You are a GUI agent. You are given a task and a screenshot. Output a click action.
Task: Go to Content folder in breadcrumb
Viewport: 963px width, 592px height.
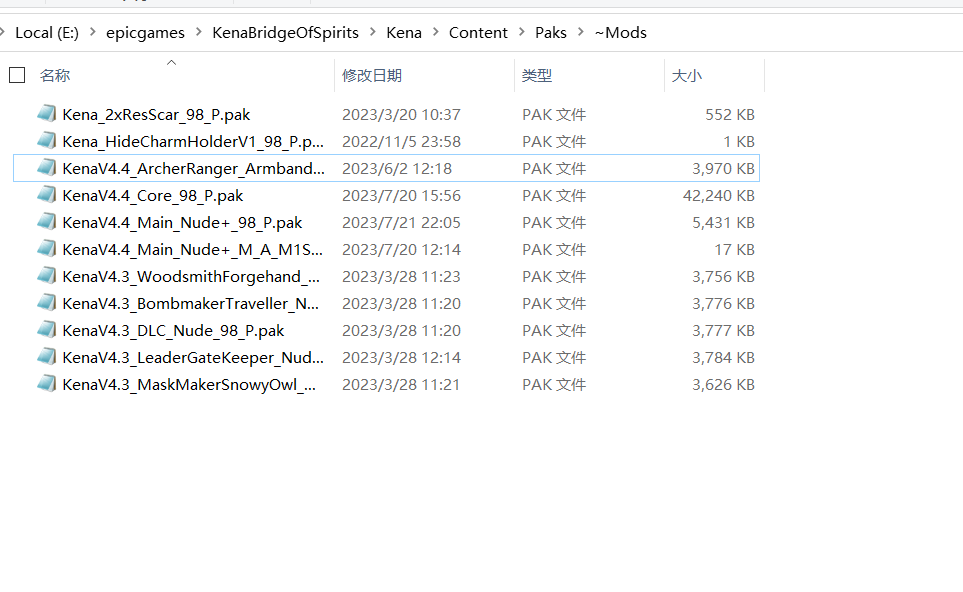tap(478, 33)
